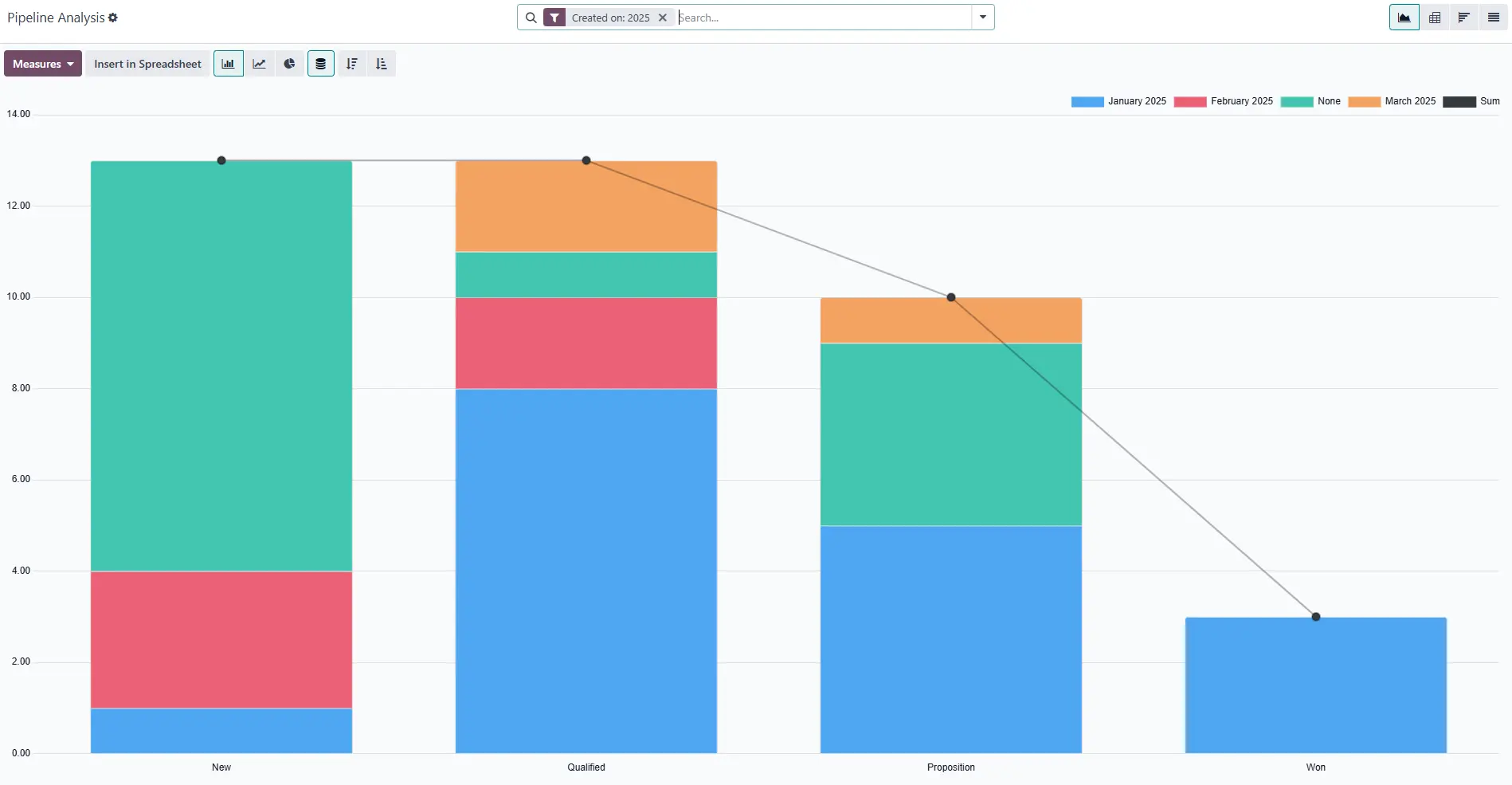The height and width of the screenshot is (785, 1512).
Task: Remove the Created on: 2025 filter
Action: (x=663, y=18)
